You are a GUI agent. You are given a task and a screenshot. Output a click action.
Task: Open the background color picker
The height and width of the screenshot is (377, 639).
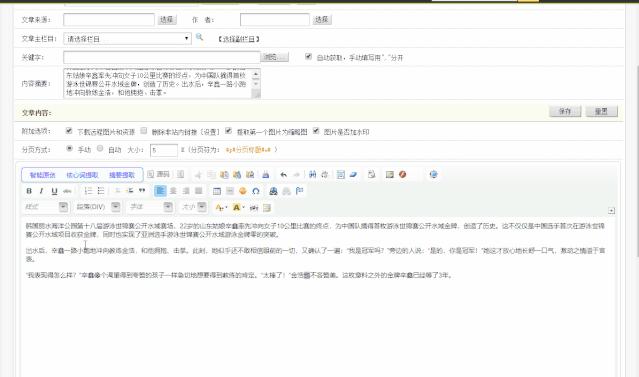(x=238, y=207)
